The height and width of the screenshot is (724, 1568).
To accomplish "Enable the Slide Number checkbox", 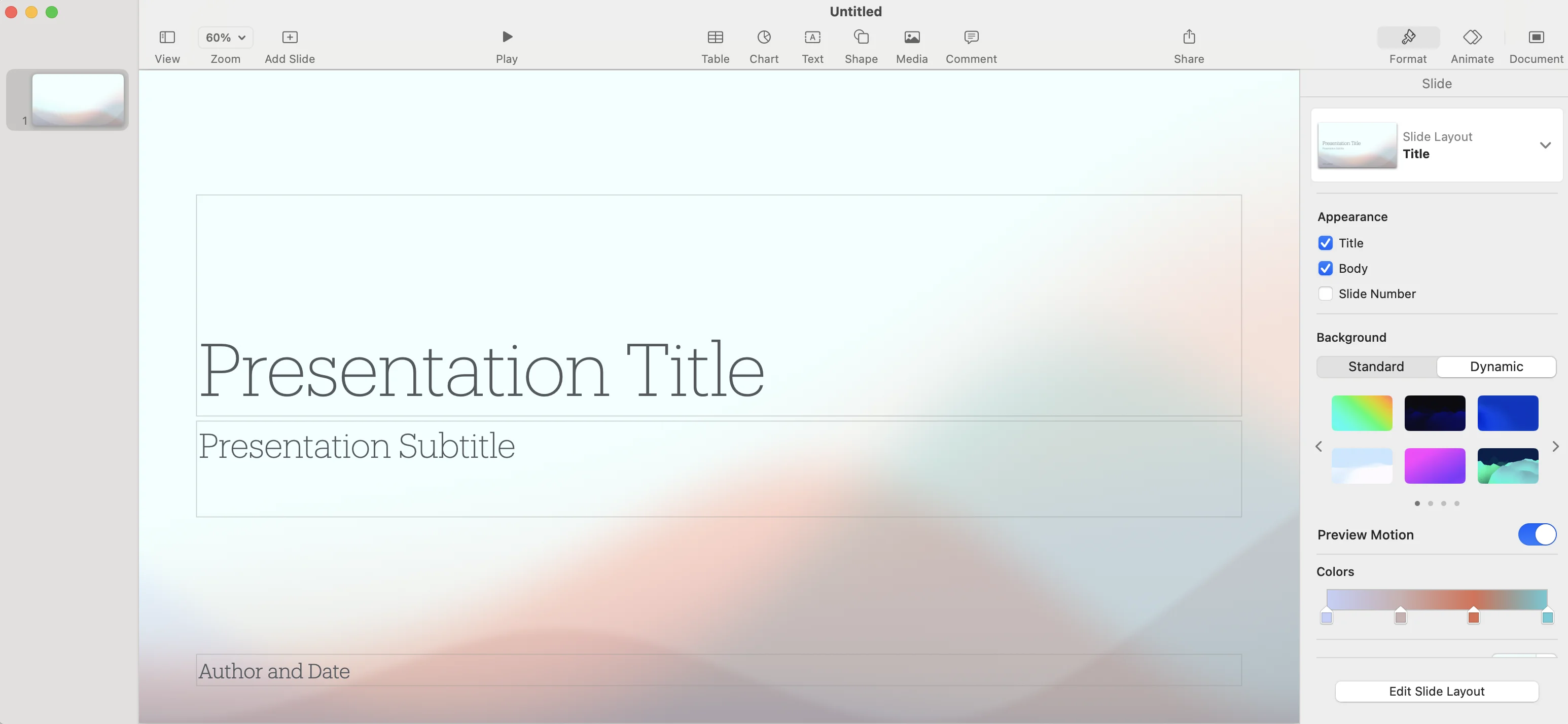I will 1325,294.
